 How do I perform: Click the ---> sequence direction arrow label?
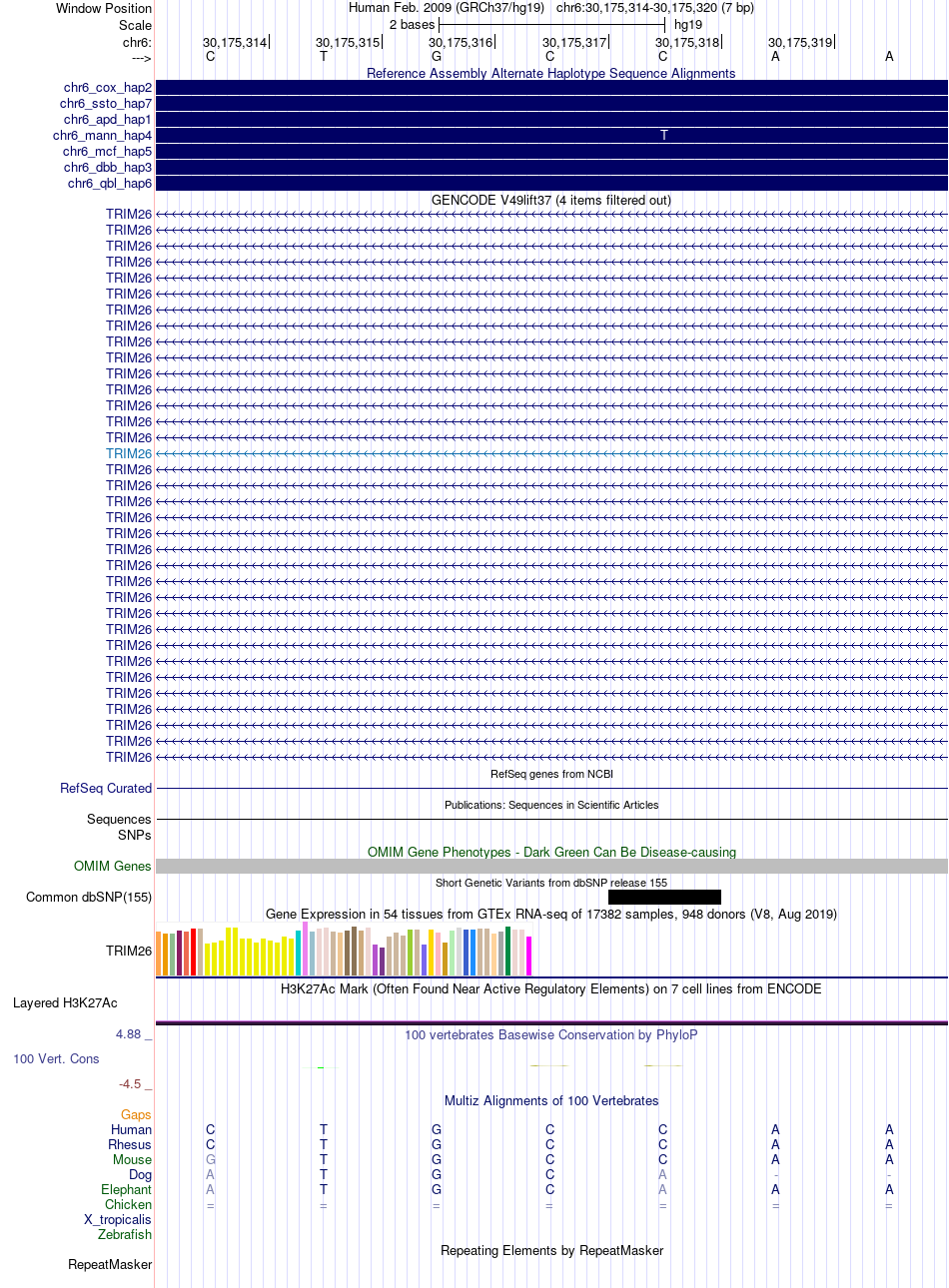point(141,58)
